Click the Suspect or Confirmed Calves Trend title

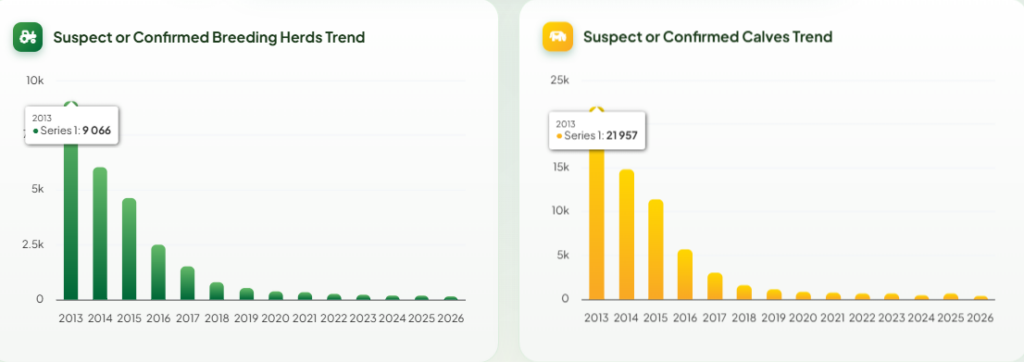pos(708,37)
